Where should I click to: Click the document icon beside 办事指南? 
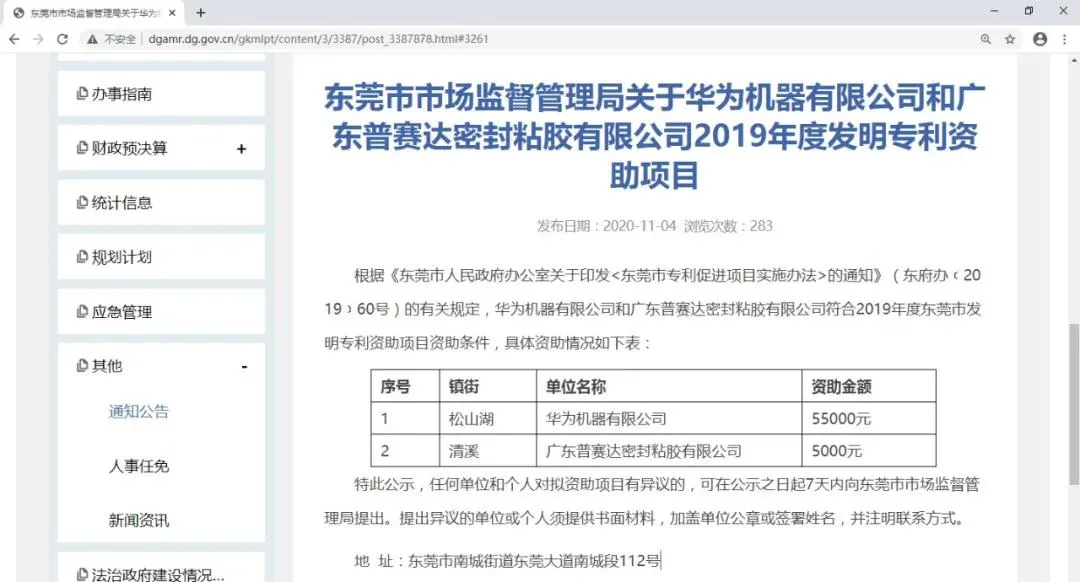click(82, 93)
